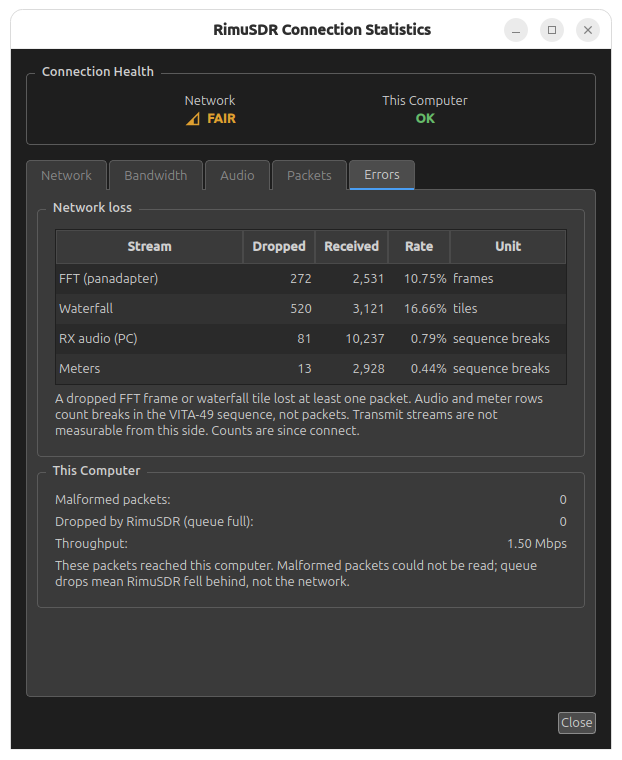Click the dropped count 272
Screen dimensions: 622x760
click(x=301, y=279)
